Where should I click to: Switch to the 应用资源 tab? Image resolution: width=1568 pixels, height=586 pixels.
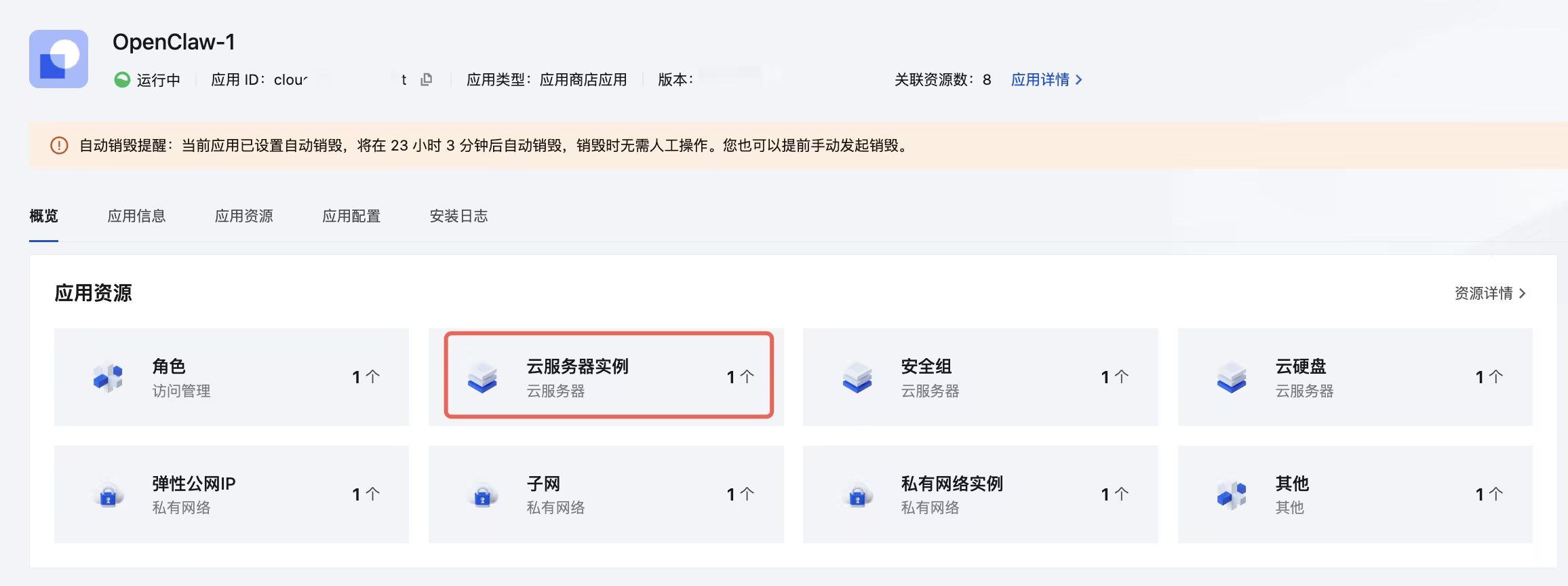[243, 216]
